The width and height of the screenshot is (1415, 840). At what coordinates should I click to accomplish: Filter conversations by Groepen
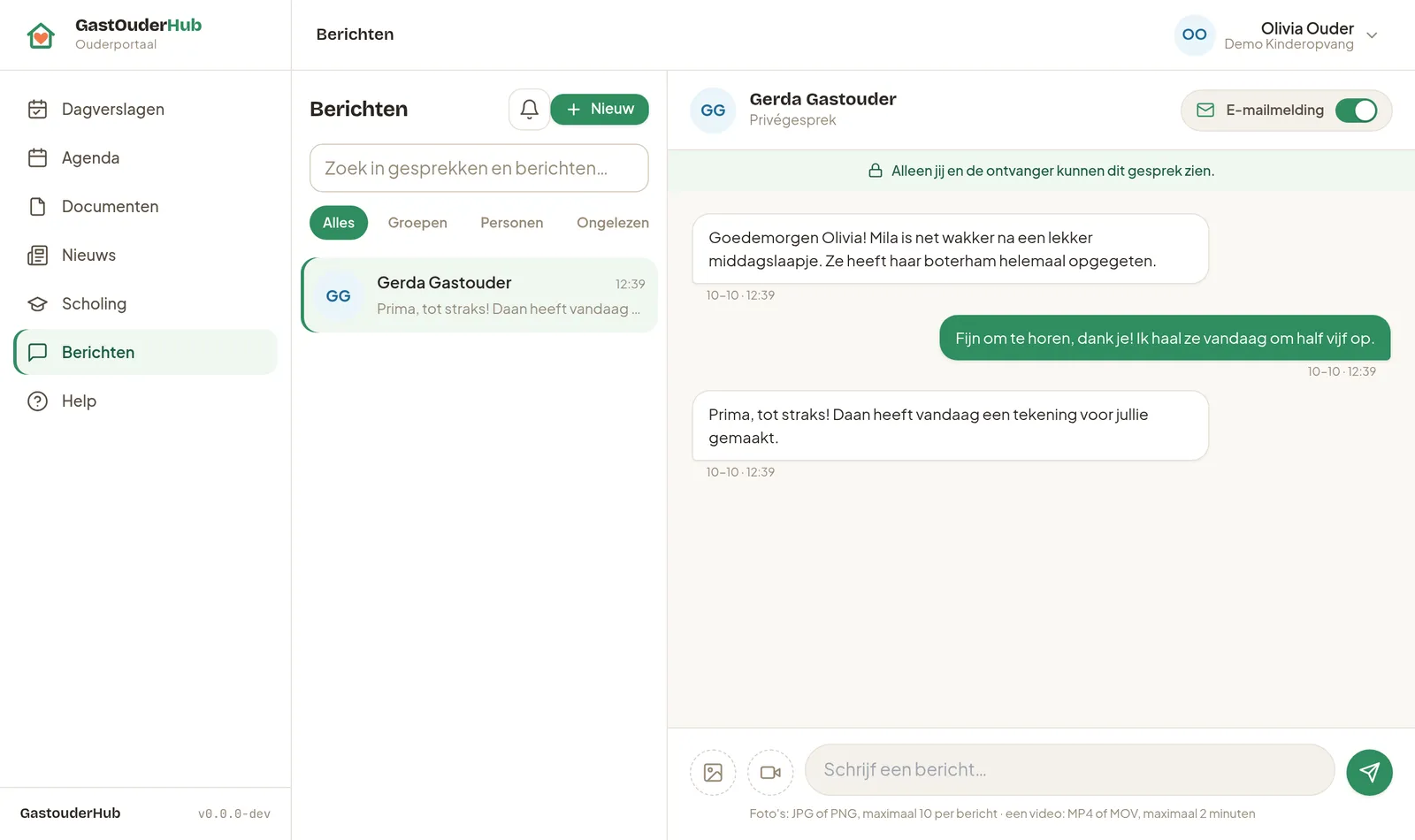tap(417, 223)
